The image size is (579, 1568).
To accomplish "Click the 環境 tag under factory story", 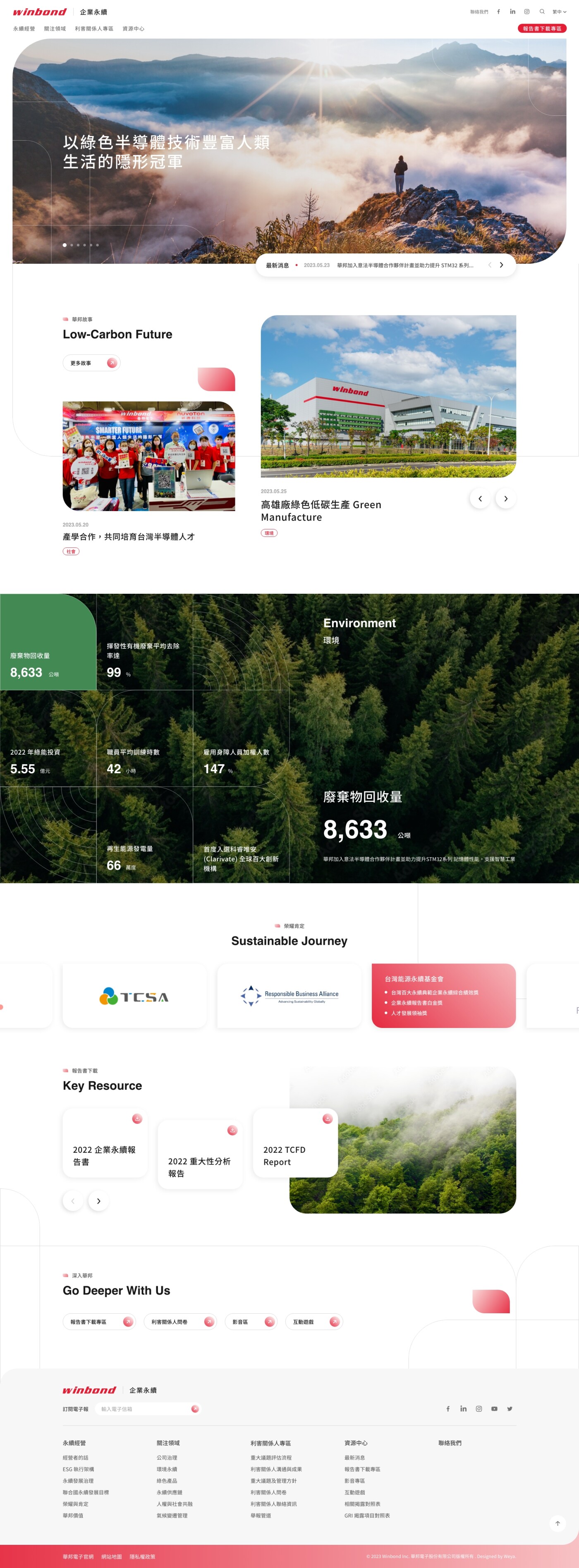I will [x=269, y=533].
